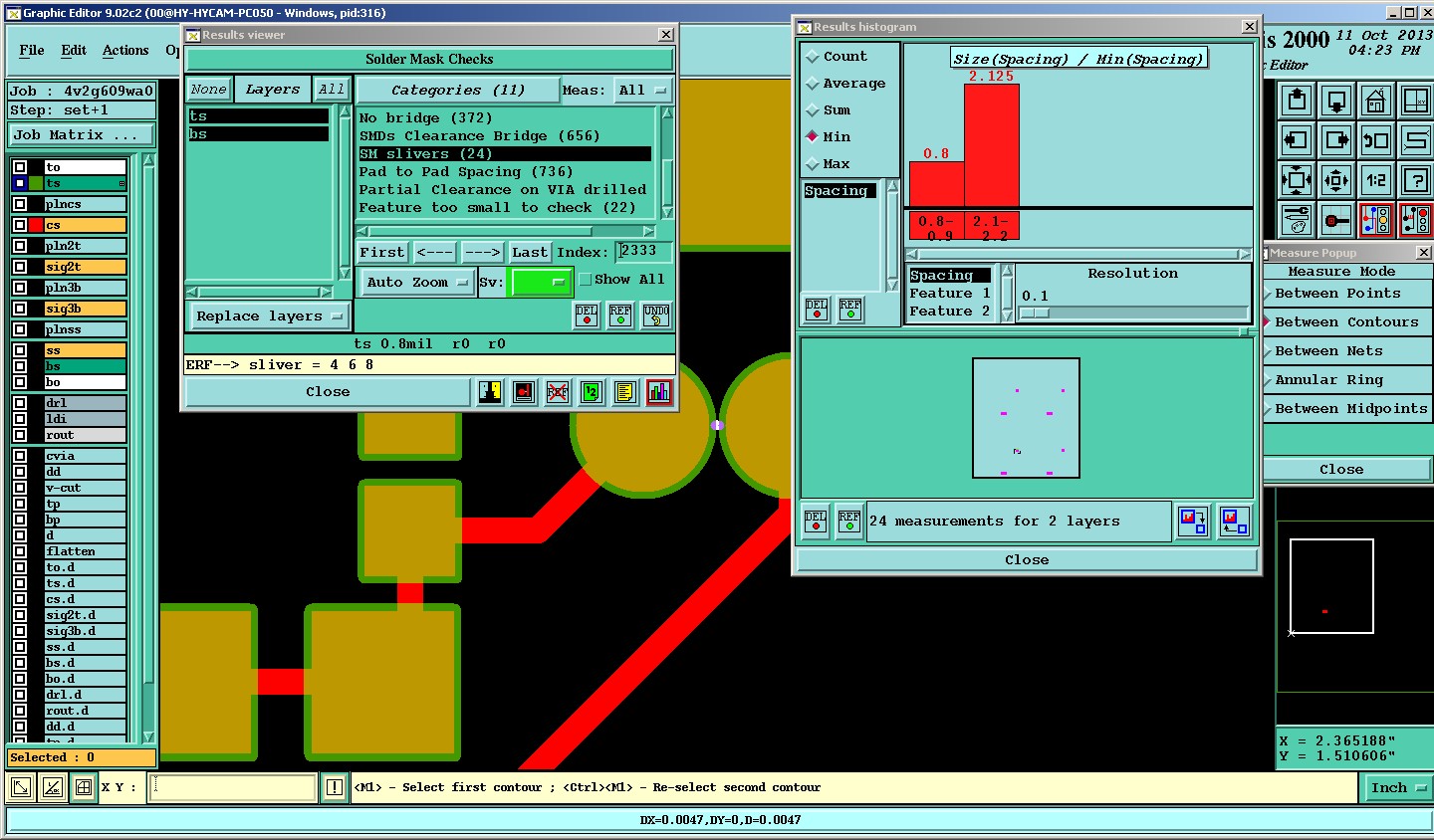Click the pan up icon in the Editor toolbar
The height and width of the screenshot is (840, 1434).
tap(1297, 101)
